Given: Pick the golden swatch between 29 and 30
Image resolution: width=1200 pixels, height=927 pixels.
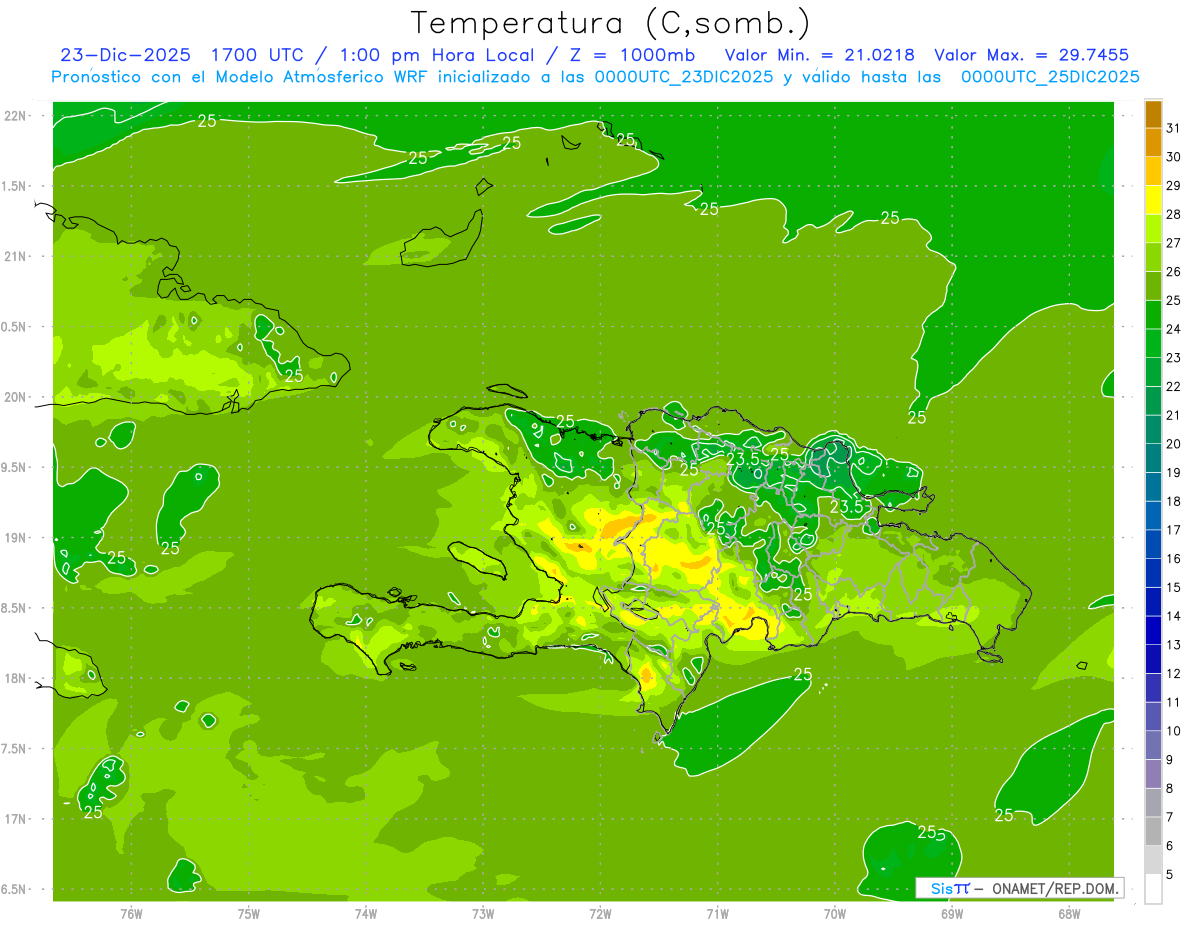Looking at the screenshot, I should [x=1154, y=171].
